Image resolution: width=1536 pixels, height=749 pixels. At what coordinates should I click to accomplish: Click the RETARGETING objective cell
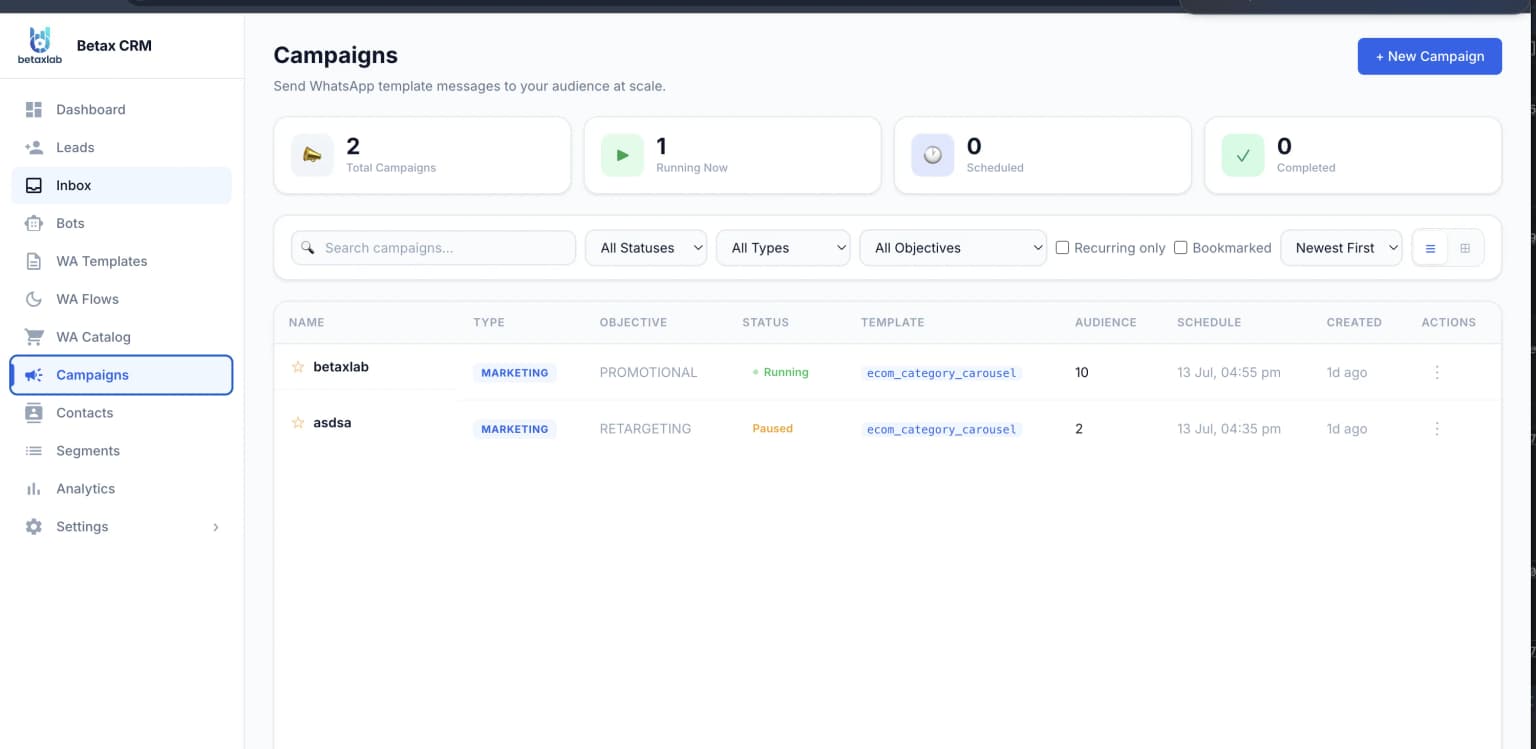coord(645,428)
